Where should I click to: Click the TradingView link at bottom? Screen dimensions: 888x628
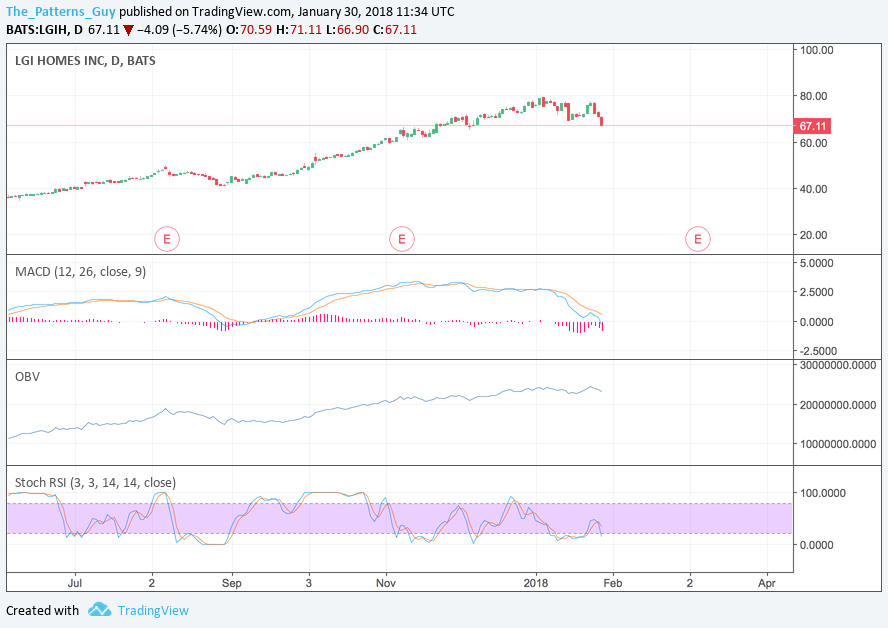pos(153,610)
